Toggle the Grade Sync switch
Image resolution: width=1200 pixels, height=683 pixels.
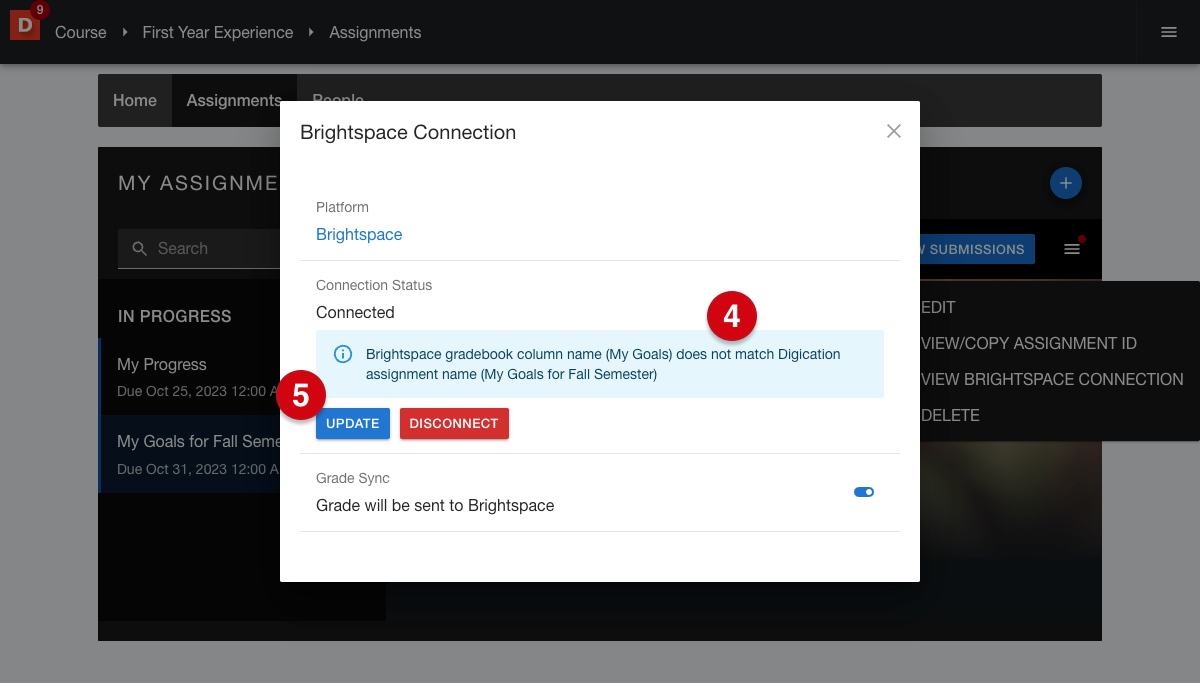(x=864, y=492)
